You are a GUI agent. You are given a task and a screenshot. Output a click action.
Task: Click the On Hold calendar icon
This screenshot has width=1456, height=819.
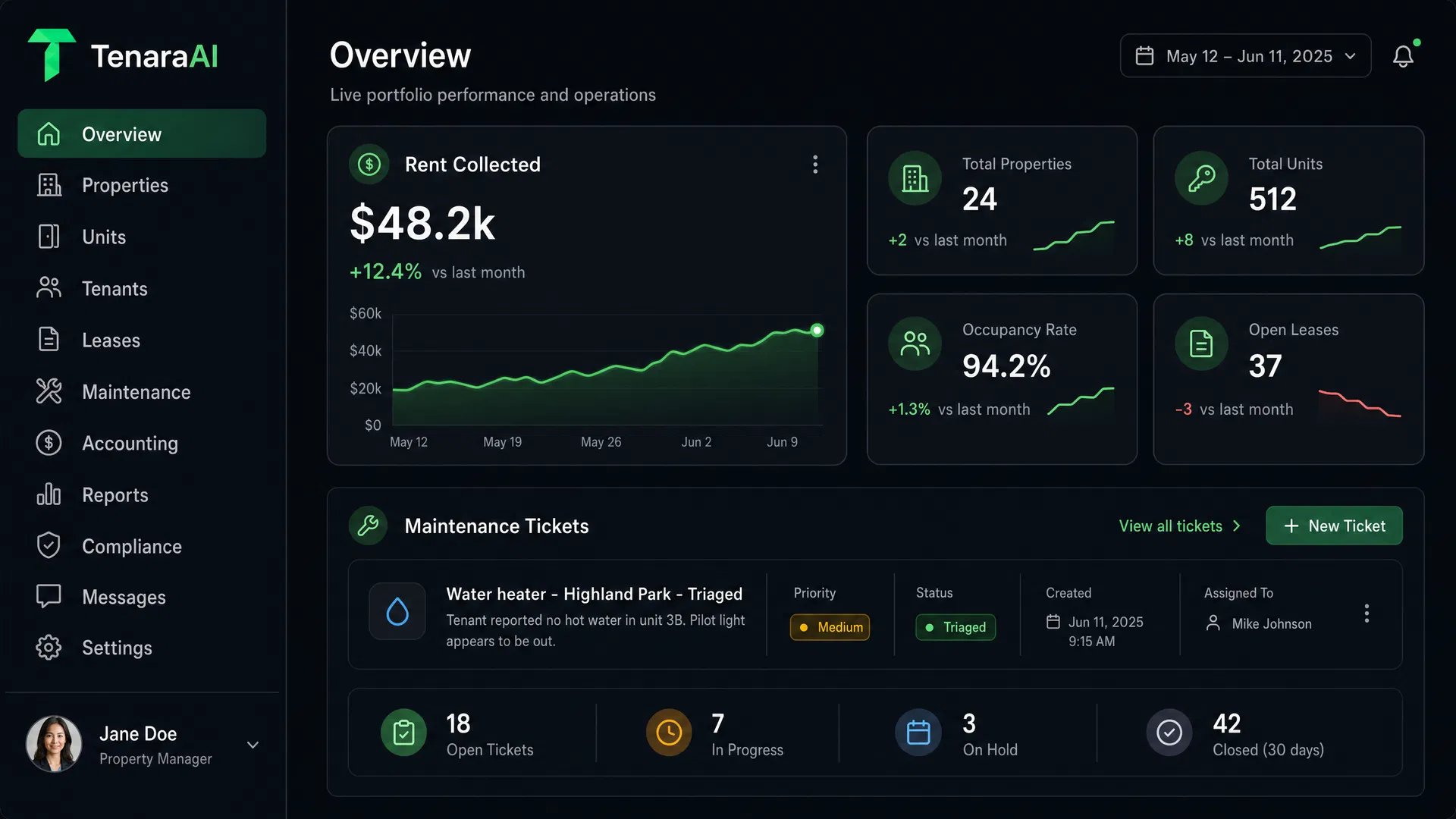(x=918, y=733)
